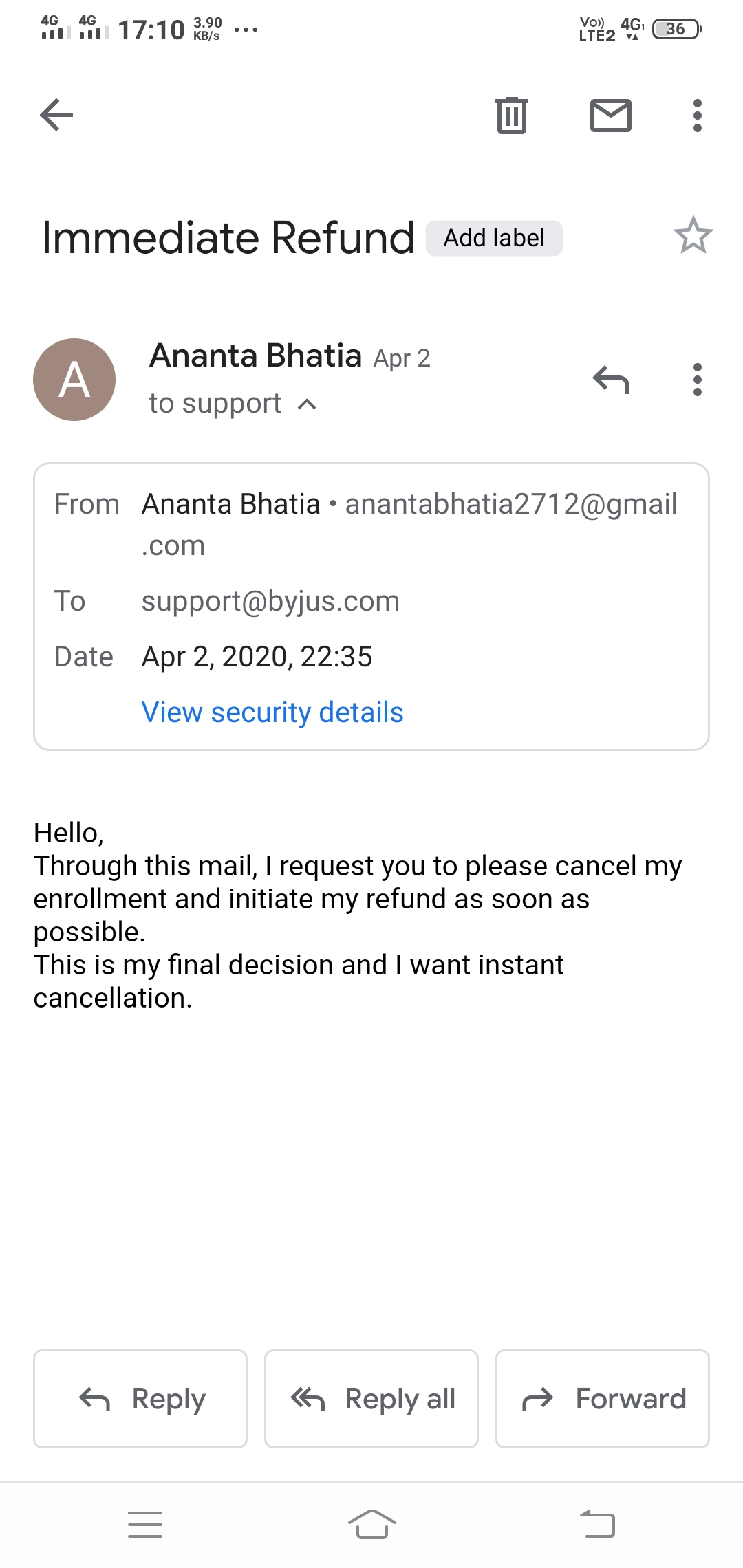This screenshot has width=743, height=1568.
Task: Delete this email with trash icon
Action: click(511, 115)
